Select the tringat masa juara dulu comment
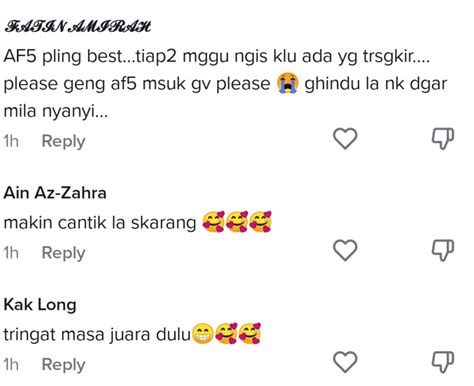The image size is (474, 386). tap(132, 334)
